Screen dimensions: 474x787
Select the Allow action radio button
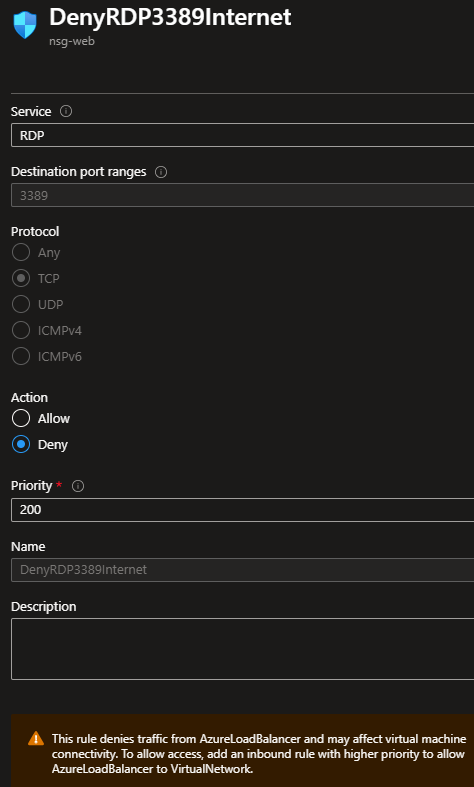21,418
